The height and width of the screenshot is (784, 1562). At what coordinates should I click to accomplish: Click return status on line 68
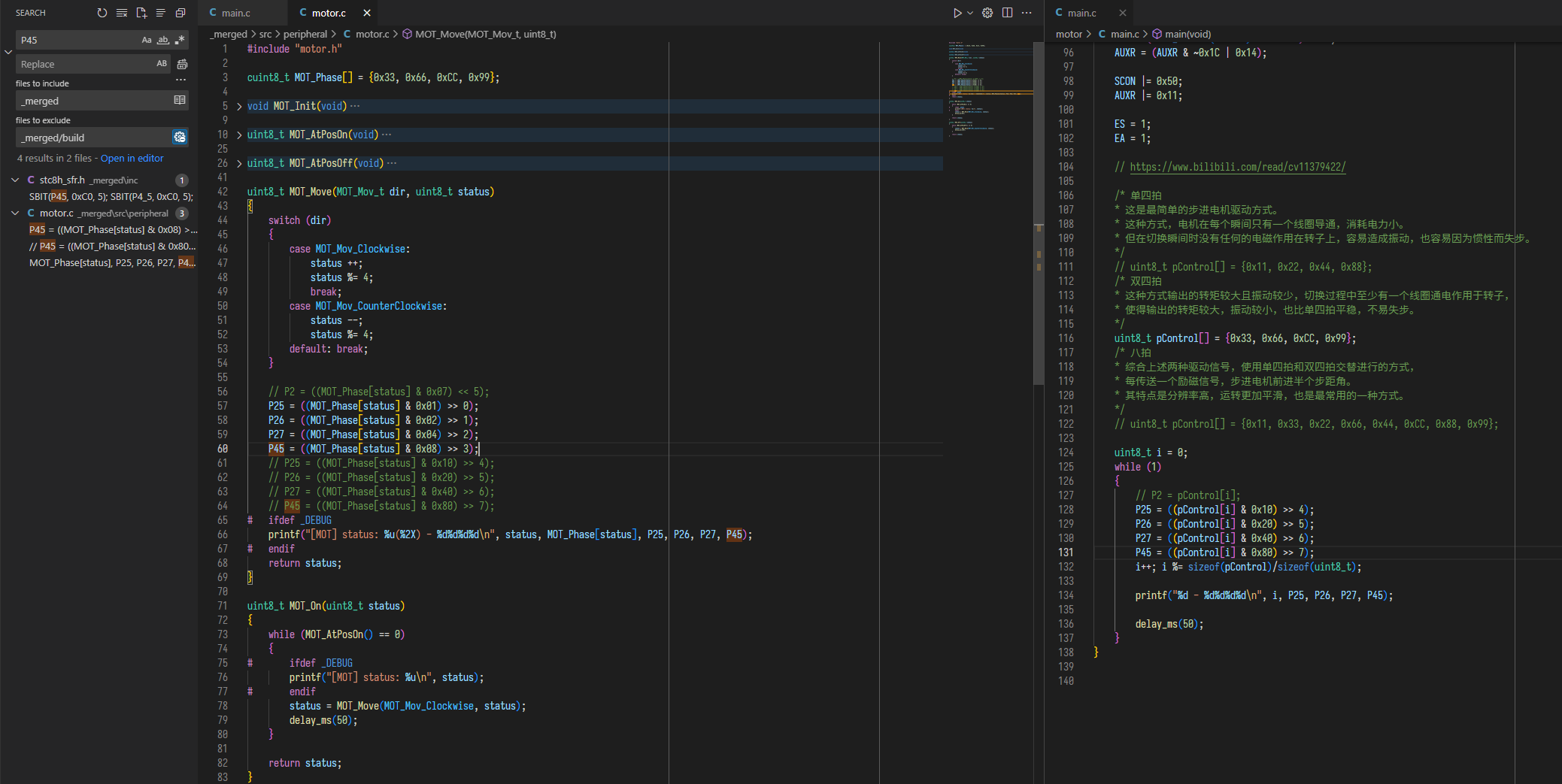click(x=305, y=563)
